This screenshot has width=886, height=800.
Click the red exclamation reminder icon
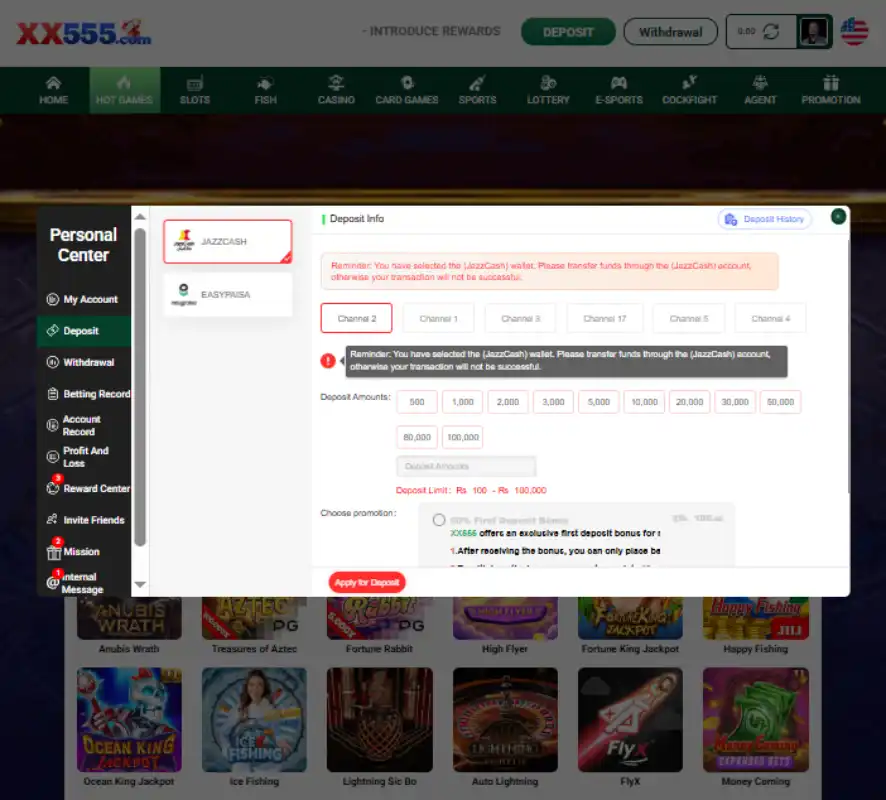point(328,360)
